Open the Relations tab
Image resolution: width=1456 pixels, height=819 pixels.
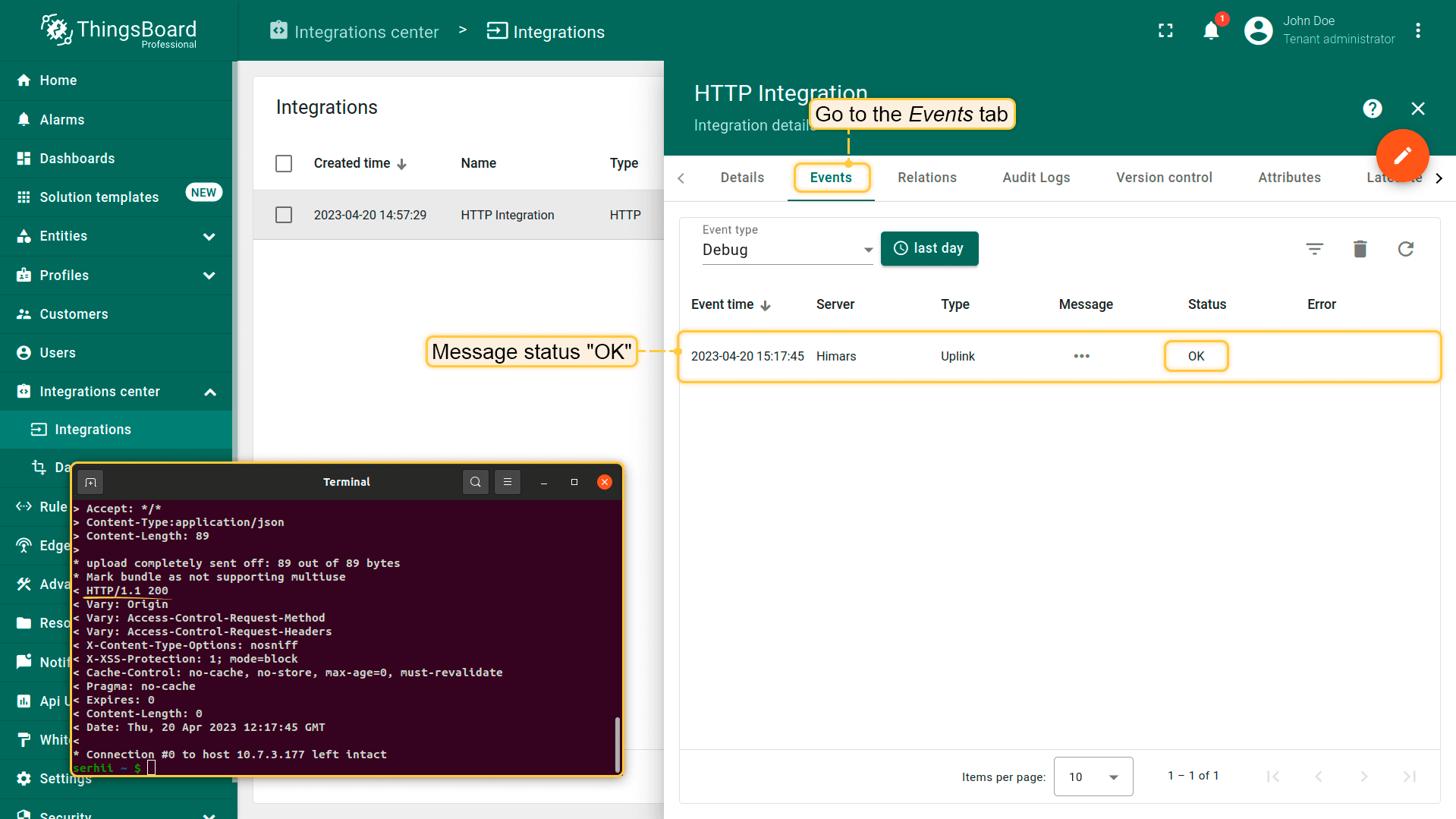click(x=926, y=178)
